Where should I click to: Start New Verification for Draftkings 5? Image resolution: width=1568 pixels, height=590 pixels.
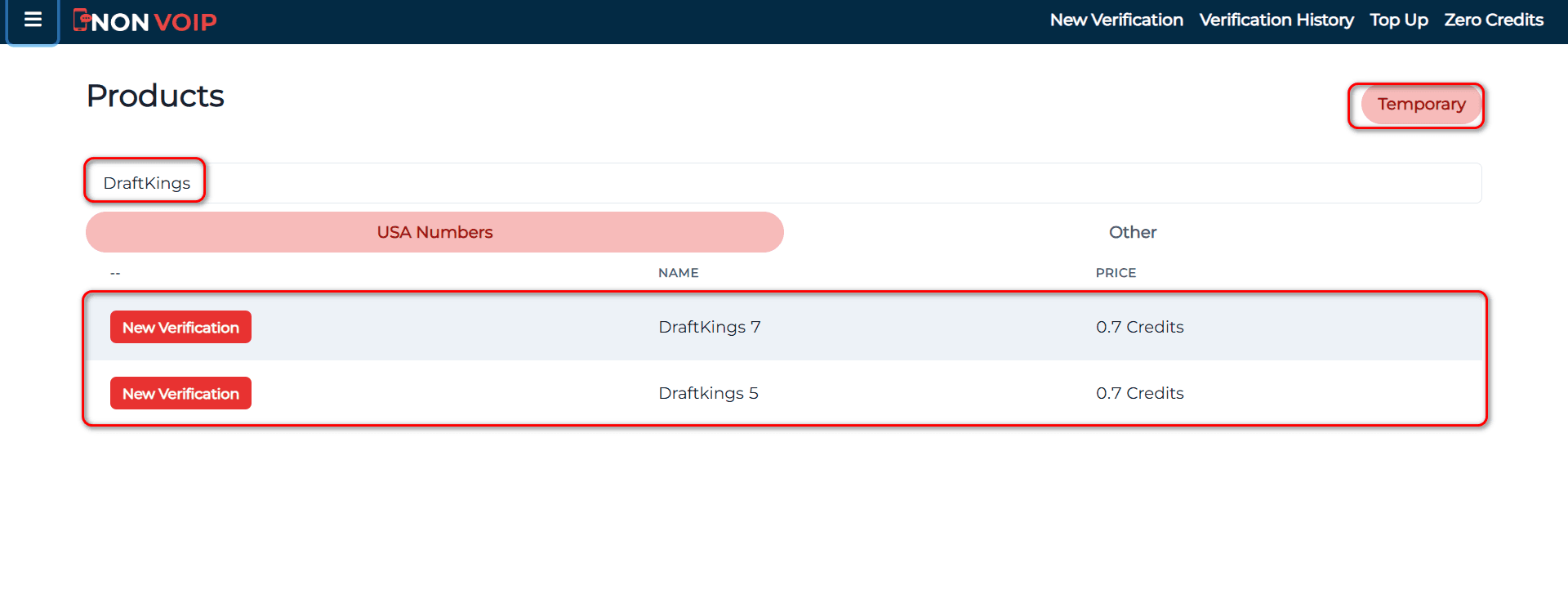180,393
